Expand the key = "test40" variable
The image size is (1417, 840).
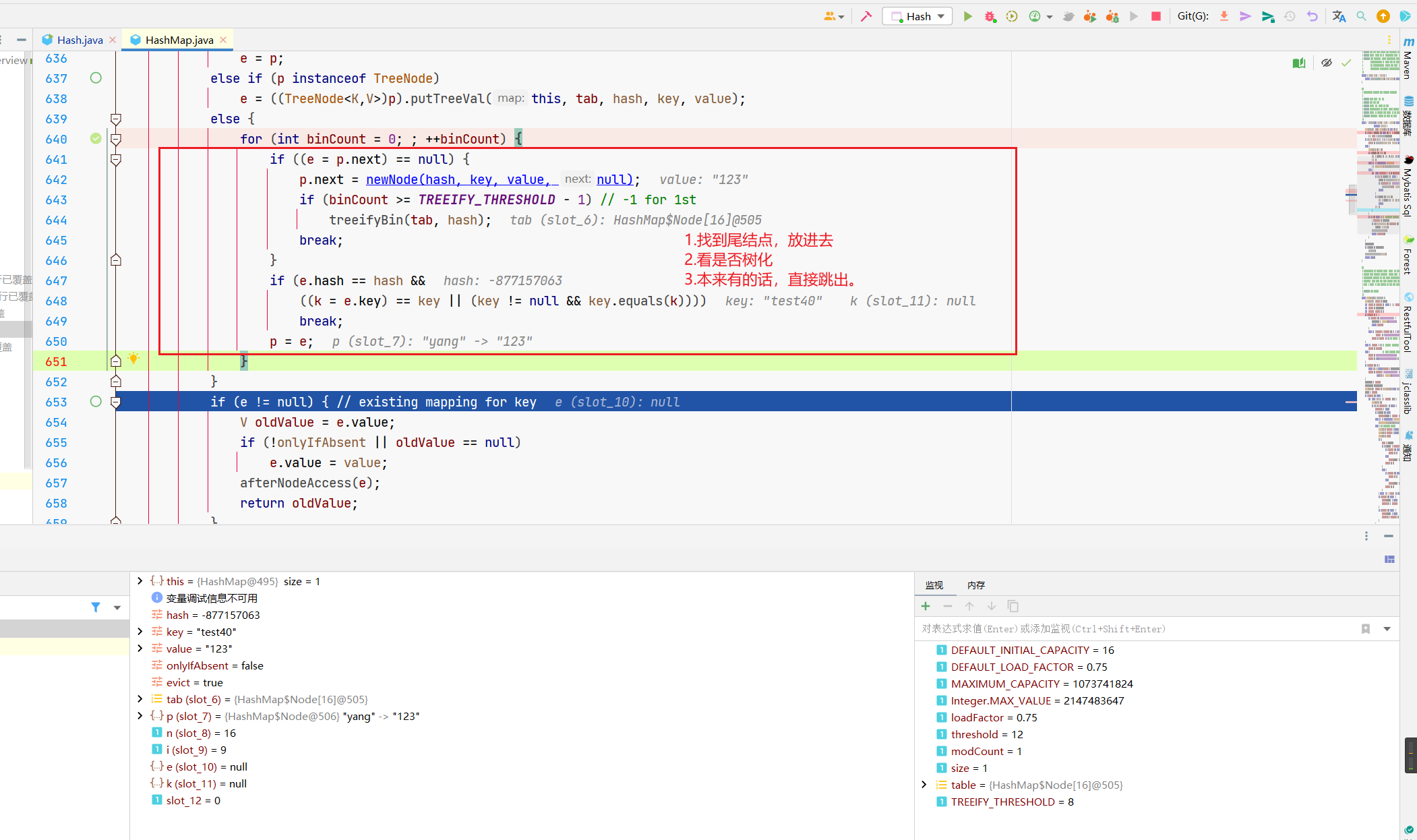pos(140,632)
